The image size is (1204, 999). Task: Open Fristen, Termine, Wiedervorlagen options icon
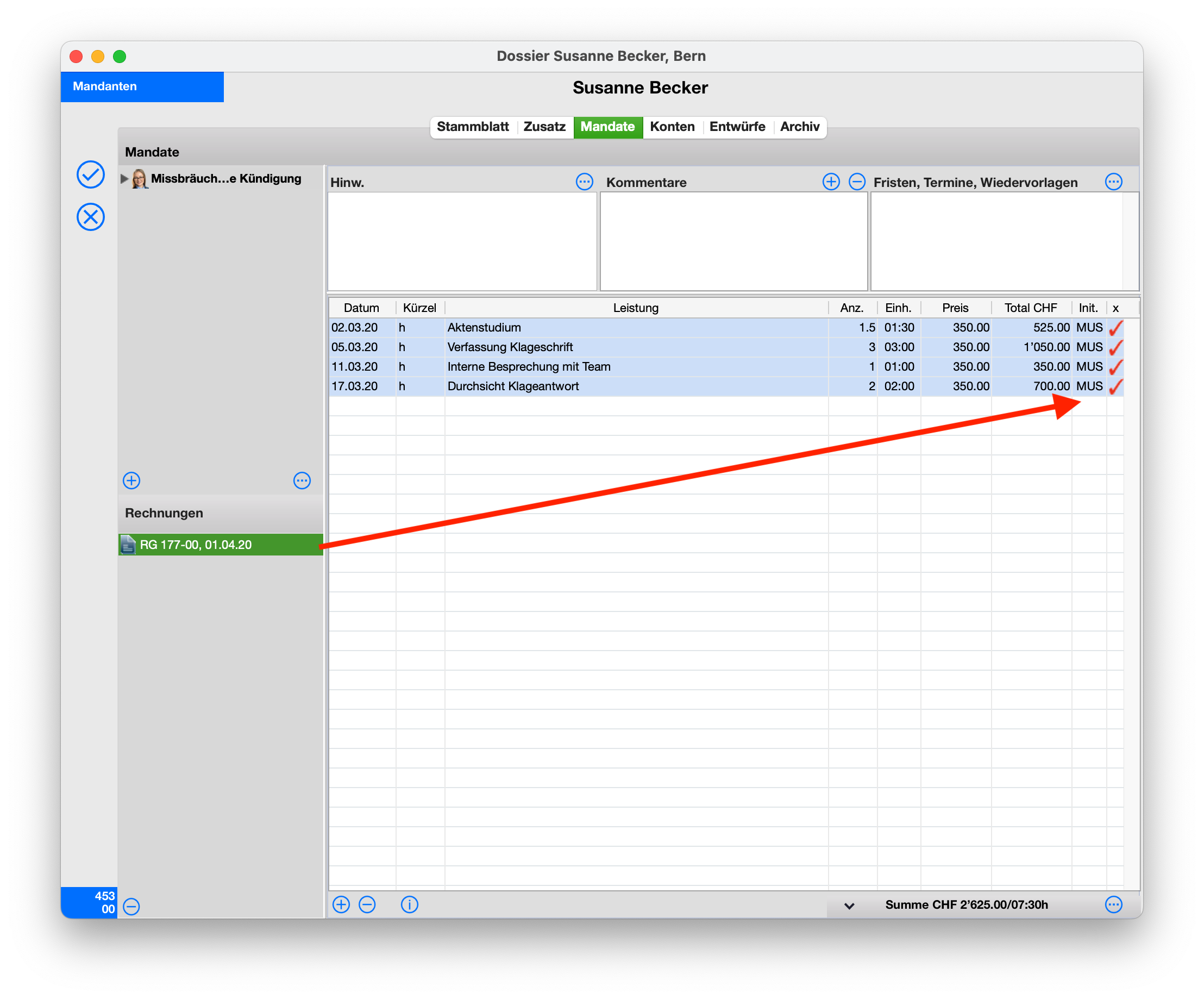(x=1113, y=182)
